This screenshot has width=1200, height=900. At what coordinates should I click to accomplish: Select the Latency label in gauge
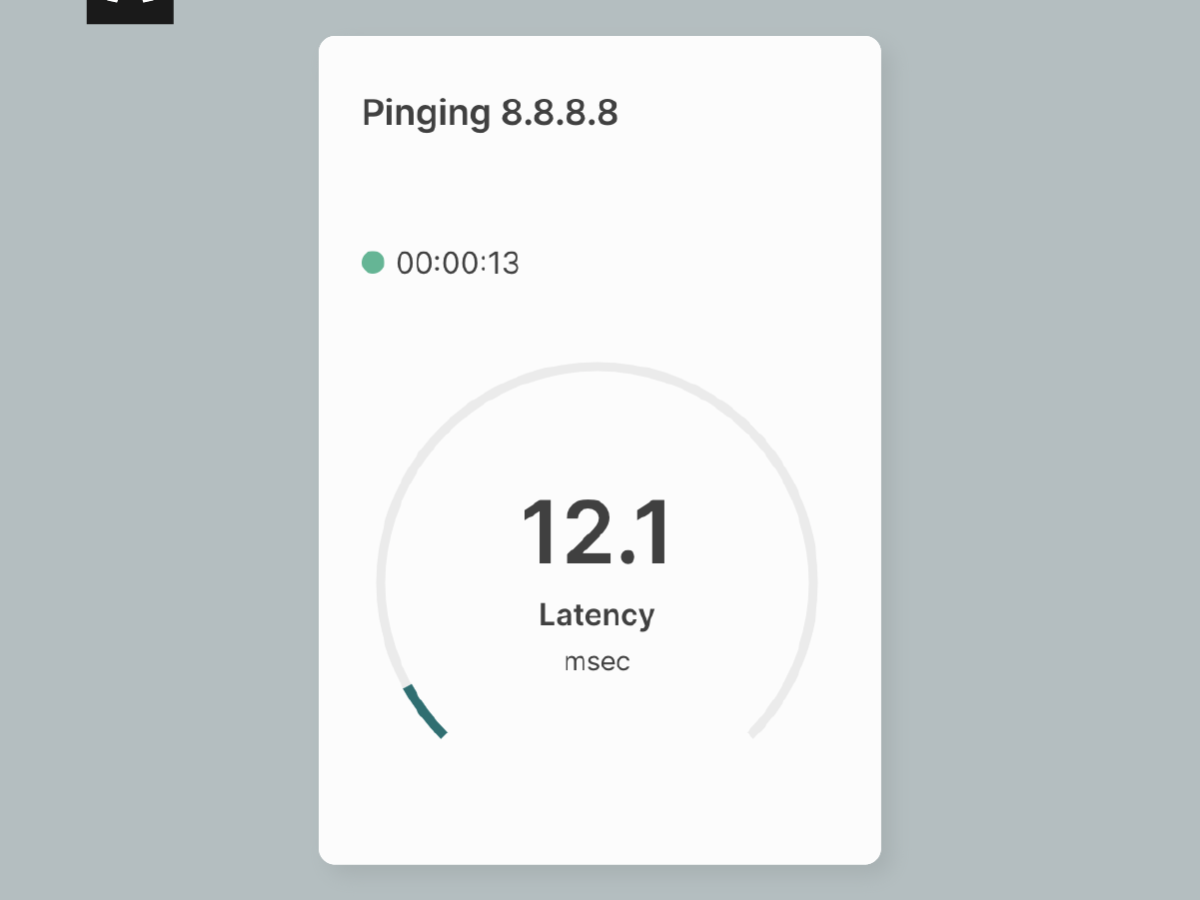[x=597, y=614]
